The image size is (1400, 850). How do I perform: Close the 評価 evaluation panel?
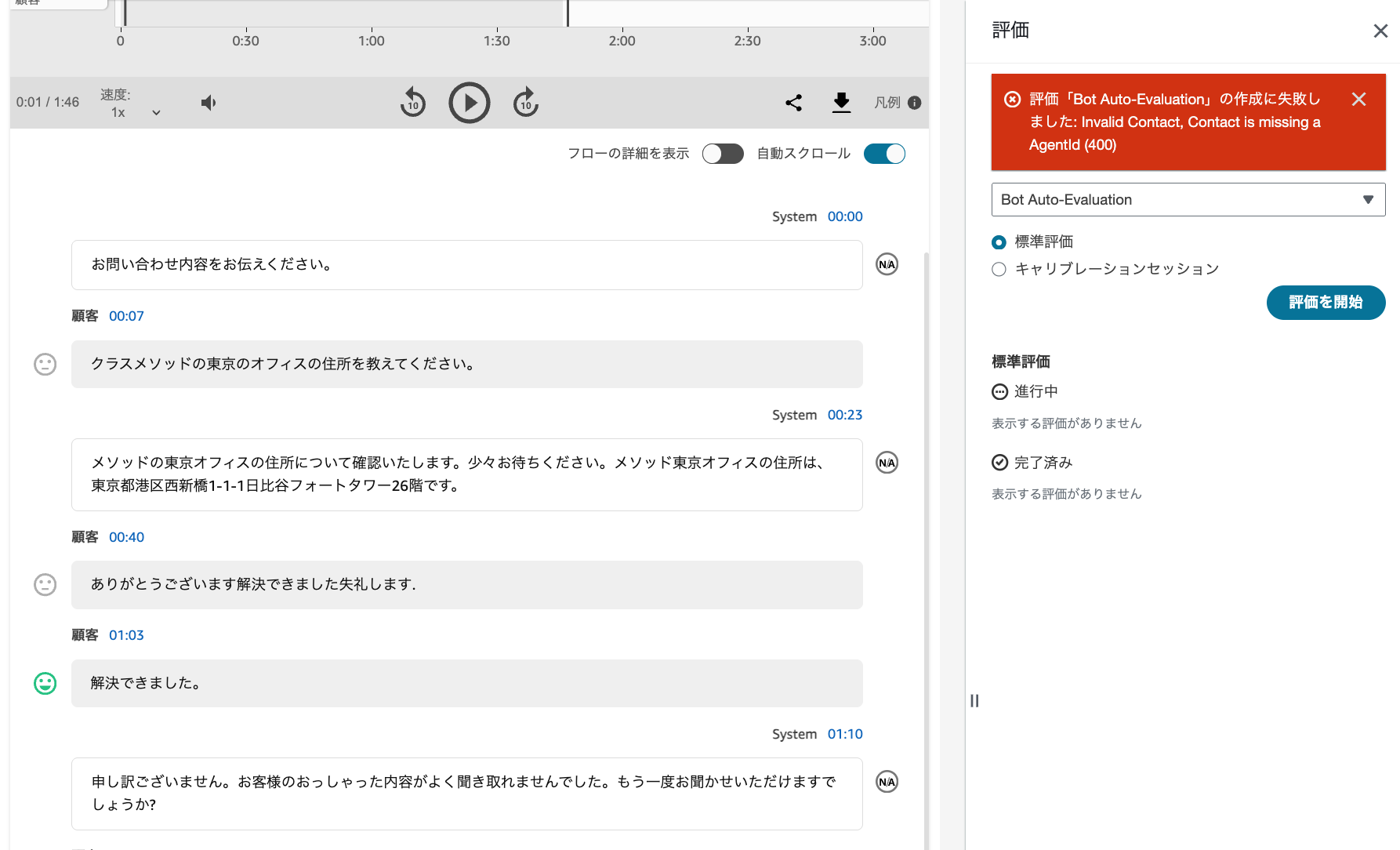1380,31
